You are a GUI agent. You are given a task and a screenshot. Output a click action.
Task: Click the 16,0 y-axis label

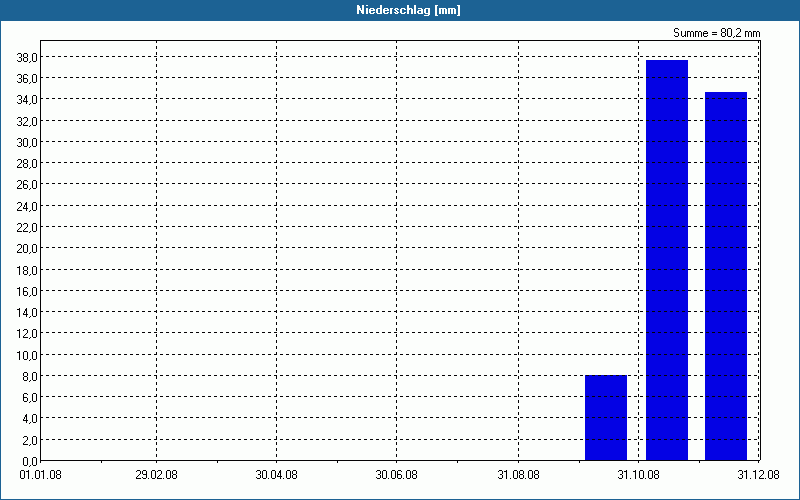click(27, 291)
